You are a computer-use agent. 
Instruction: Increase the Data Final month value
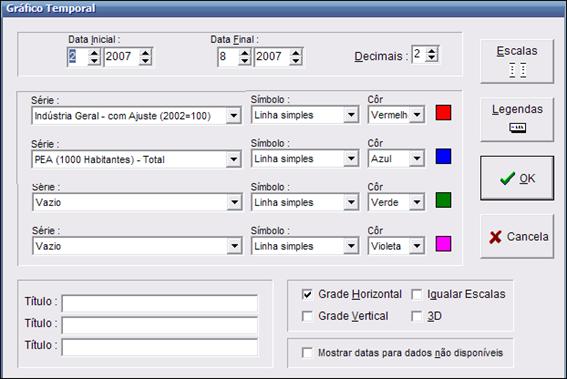[x=245, y=53]
